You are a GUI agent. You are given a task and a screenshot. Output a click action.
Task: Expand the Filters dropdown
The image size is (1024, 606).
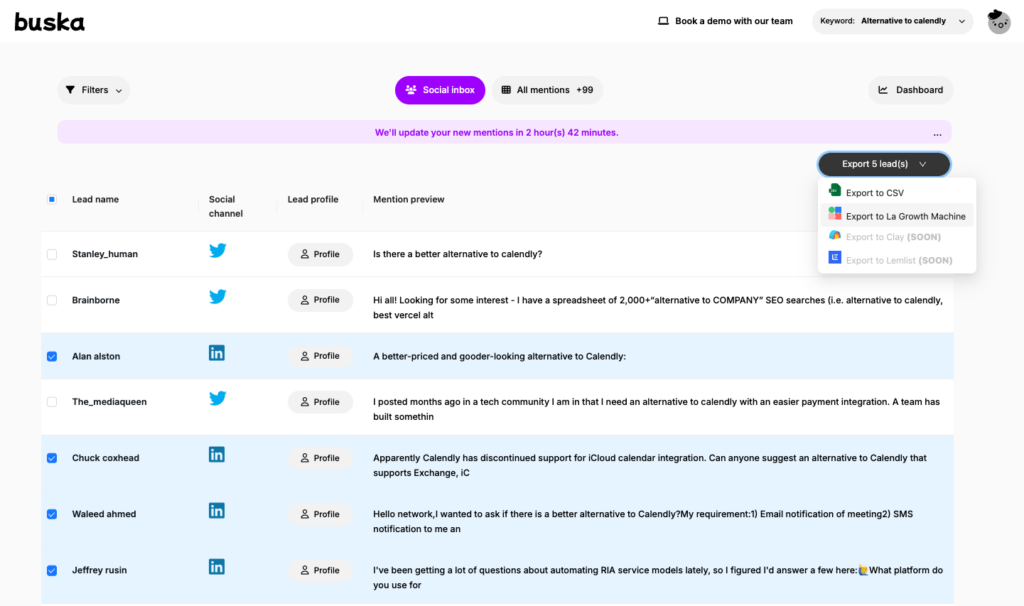point(94,90)
